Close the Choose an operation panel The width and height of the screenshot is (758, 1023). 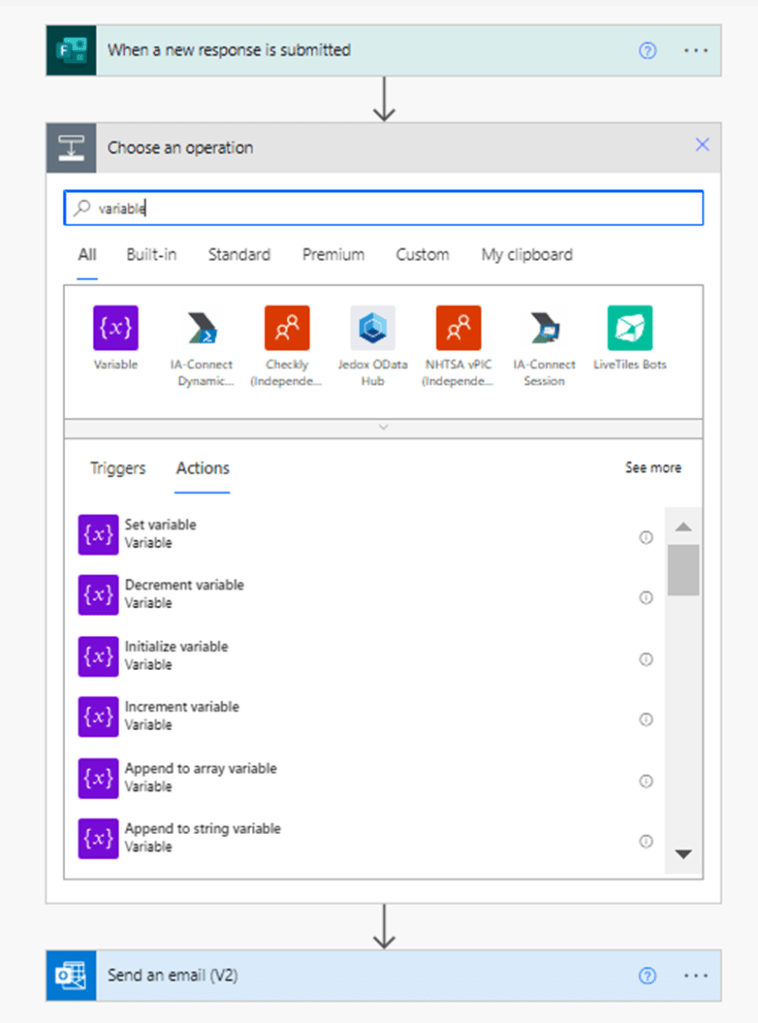point(702,145)
